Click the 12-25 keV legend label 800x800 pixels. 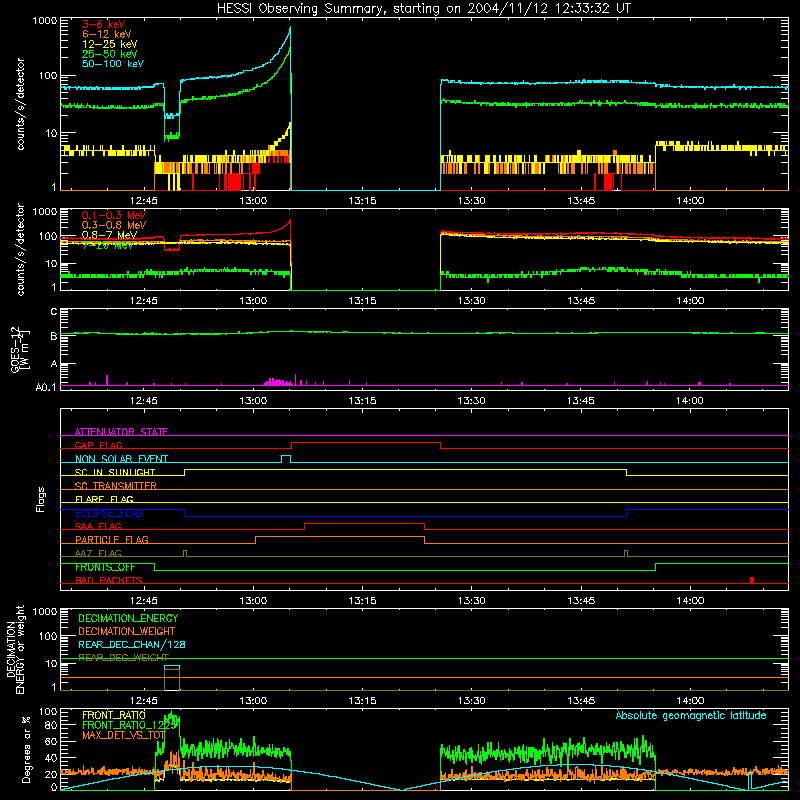point(110,44)
